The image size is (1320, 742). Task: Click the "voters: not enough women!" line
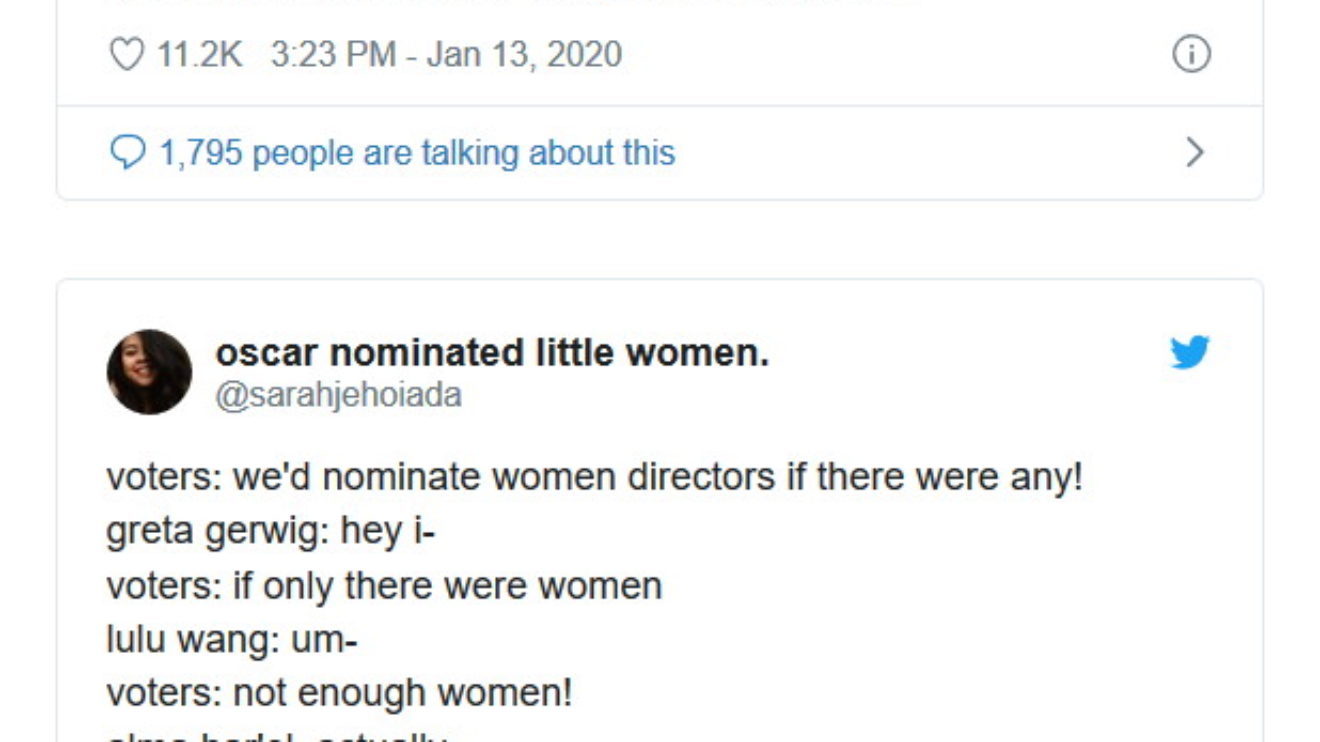point(339,692)
